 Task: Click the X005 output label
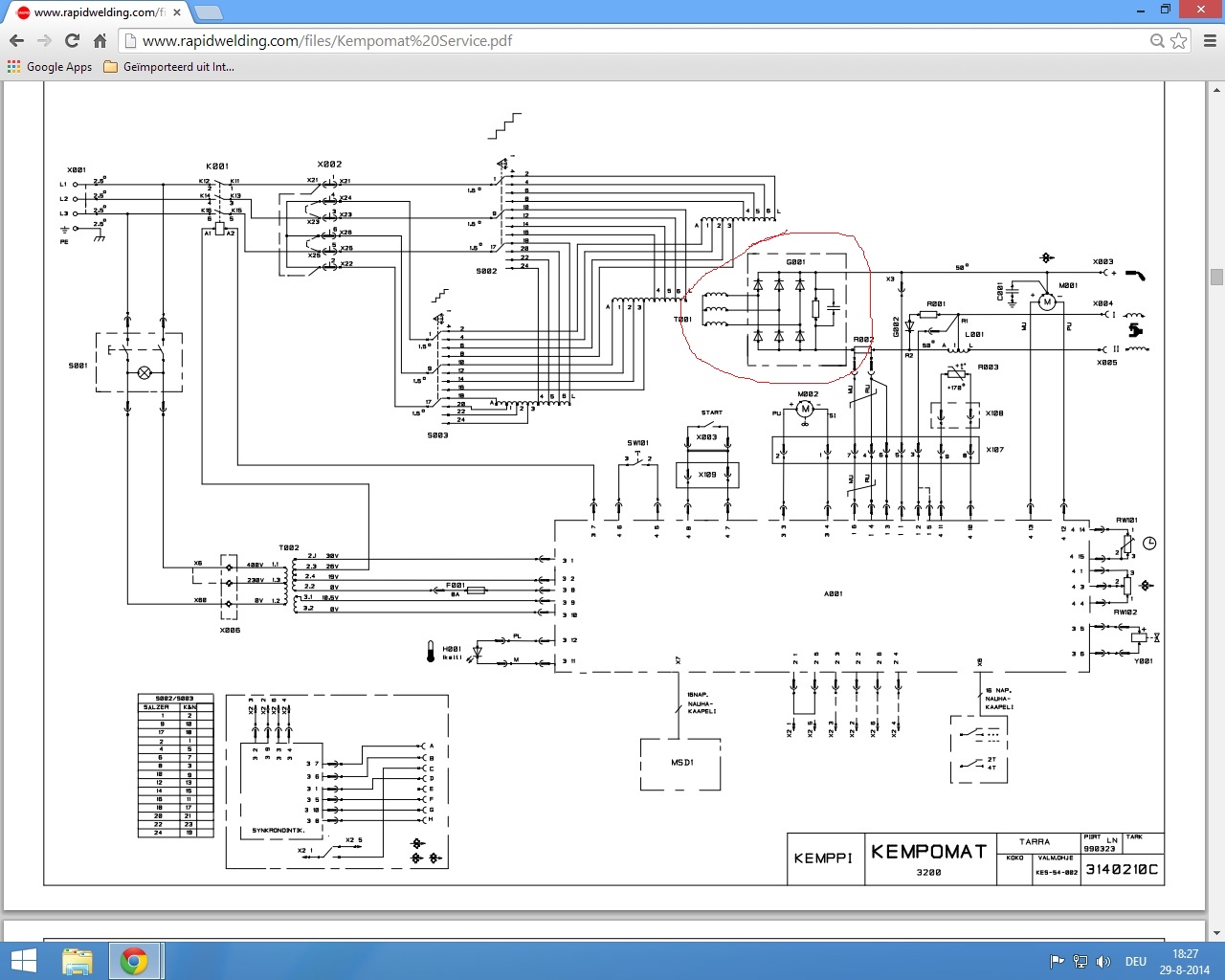point(1107,363)
